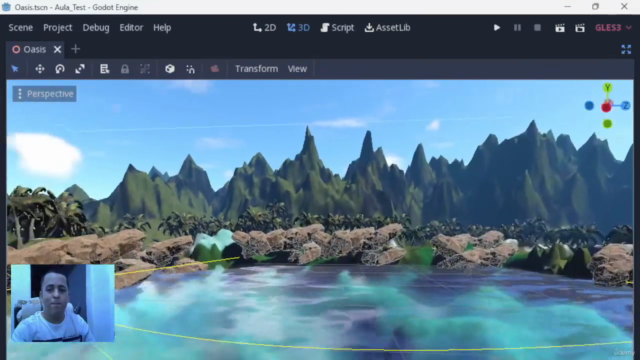Click the negative Z blue gizmo dot
Screen dimensions: 640x360
pos(589,106)
